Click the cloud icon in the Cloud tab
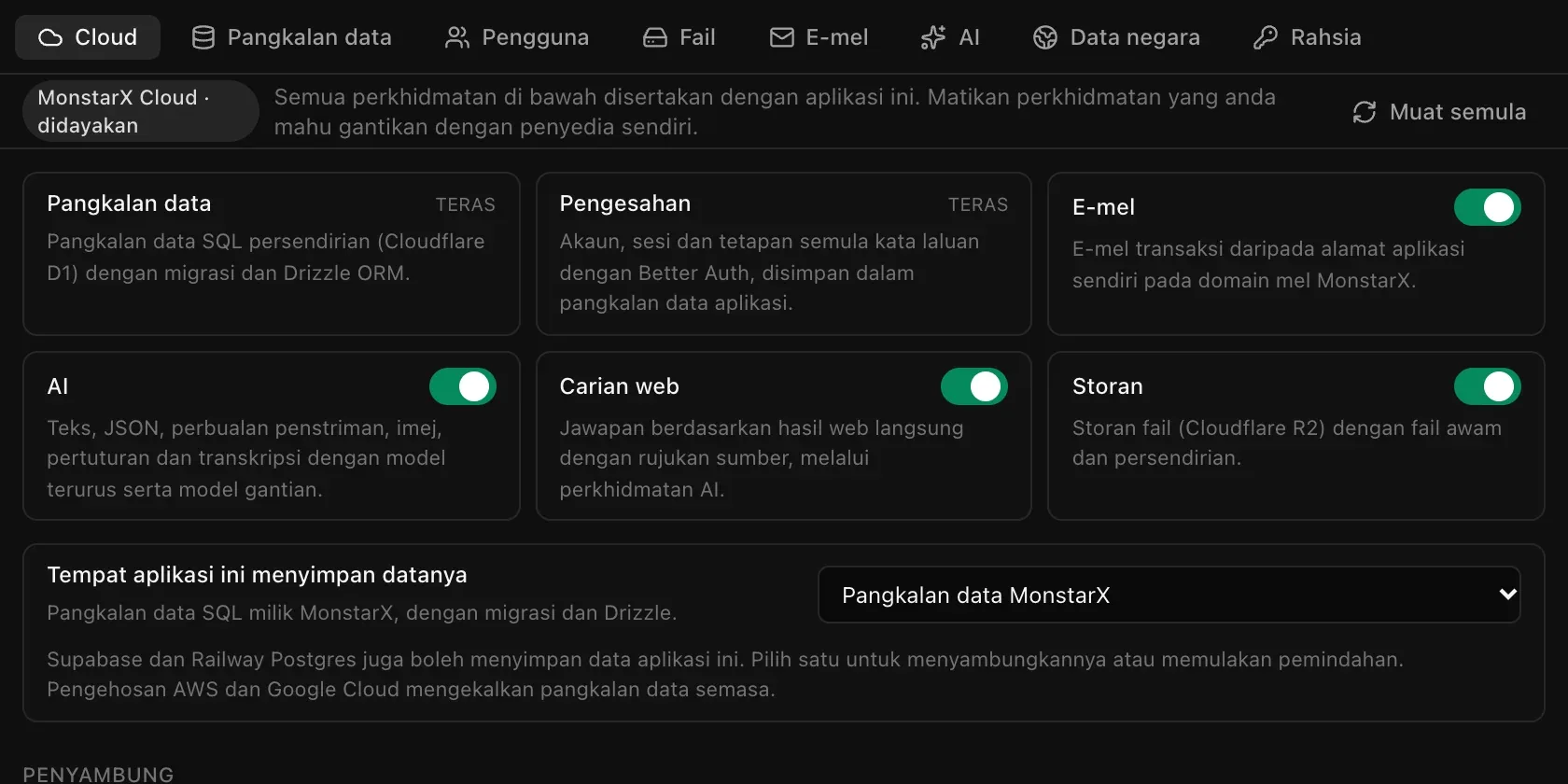1568x784 pixels. tap(50, 37)
